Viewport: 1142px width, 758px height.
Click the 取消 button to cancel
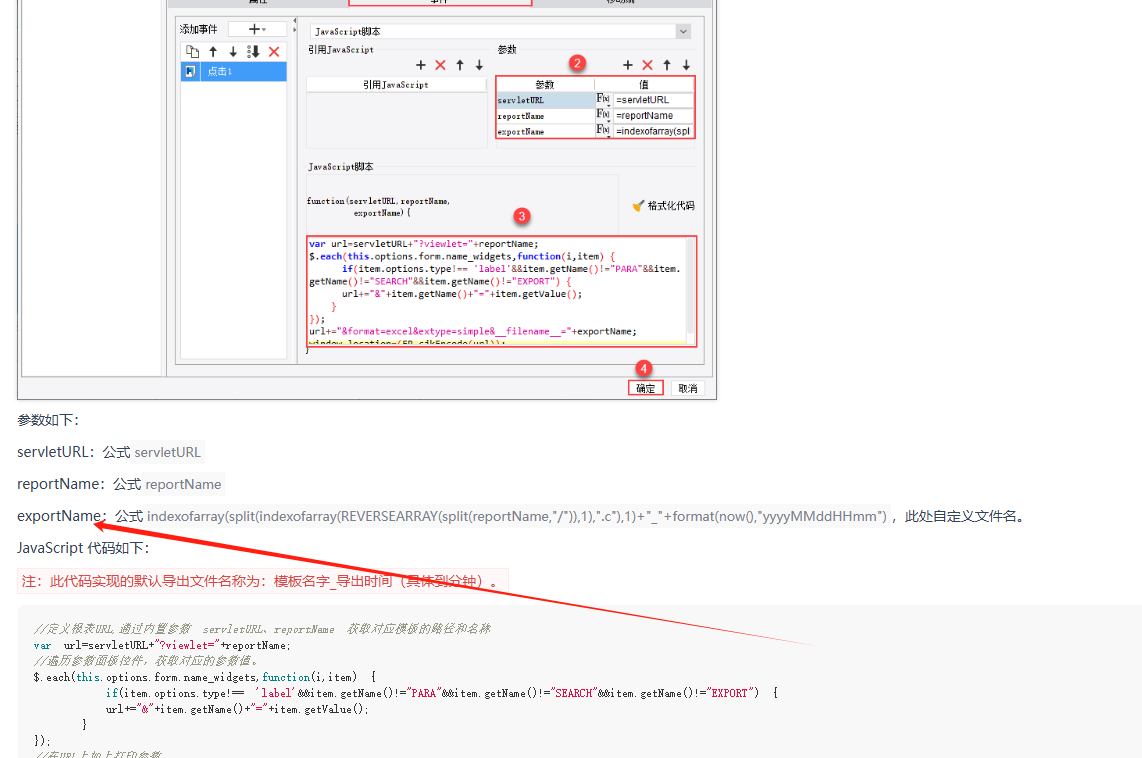(x=687, y=388)
